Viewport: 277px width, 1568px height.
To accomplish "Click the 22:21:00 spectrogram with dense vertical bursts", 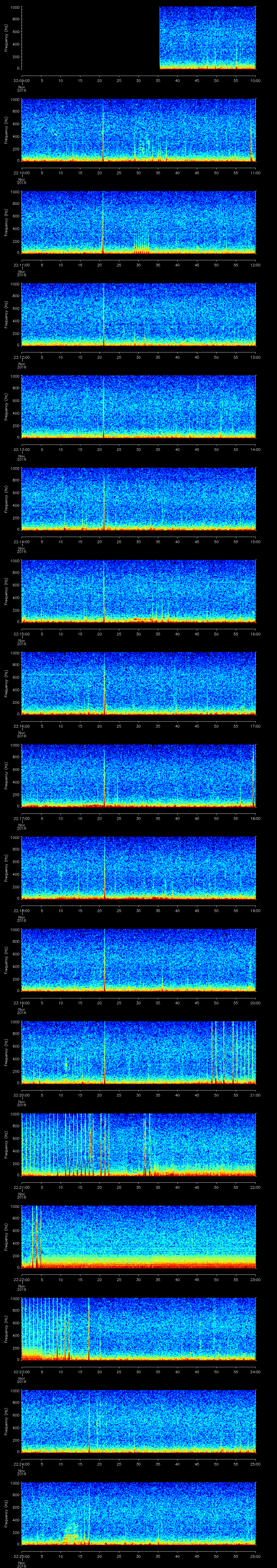I will [x=138, y=1144].
